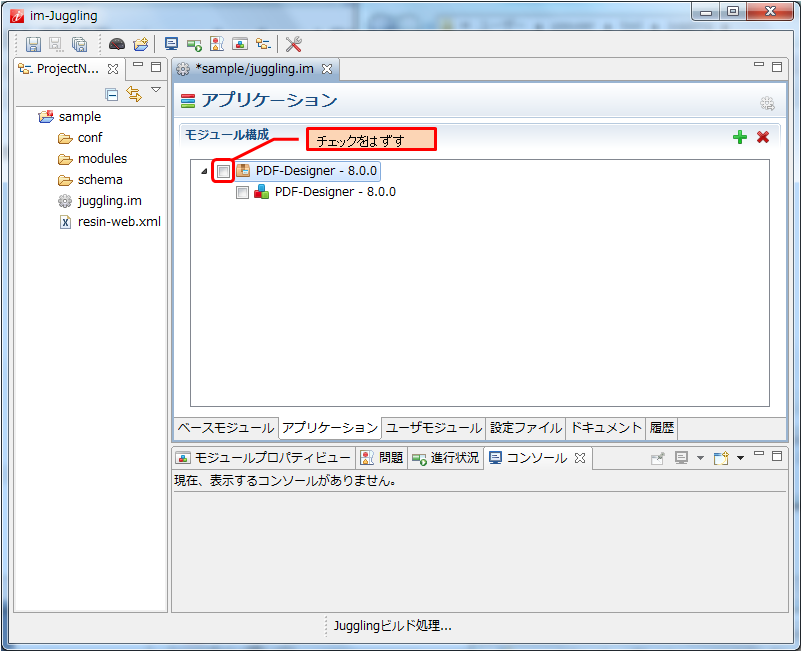This screenshot has width=802, height=652.
Task: Click the Save As toolbar icon
Action: [56, 44]
